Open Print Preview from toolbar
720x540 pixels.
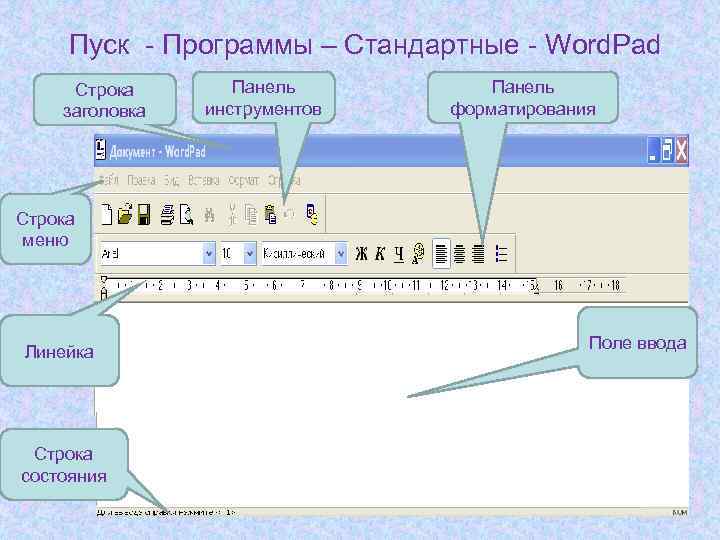pos(186,214)
